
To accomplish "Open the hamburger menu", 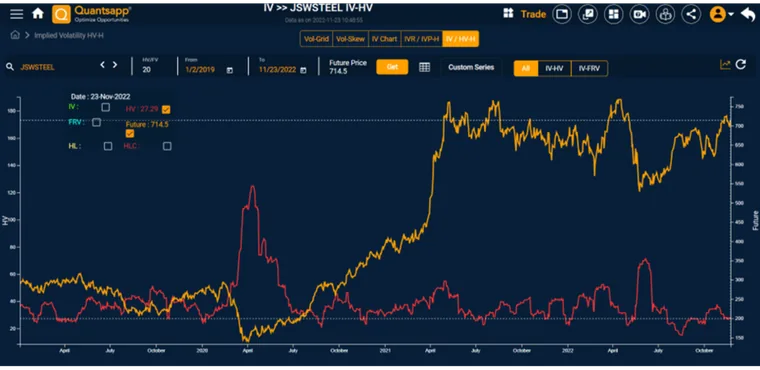I will click(16, 14).
